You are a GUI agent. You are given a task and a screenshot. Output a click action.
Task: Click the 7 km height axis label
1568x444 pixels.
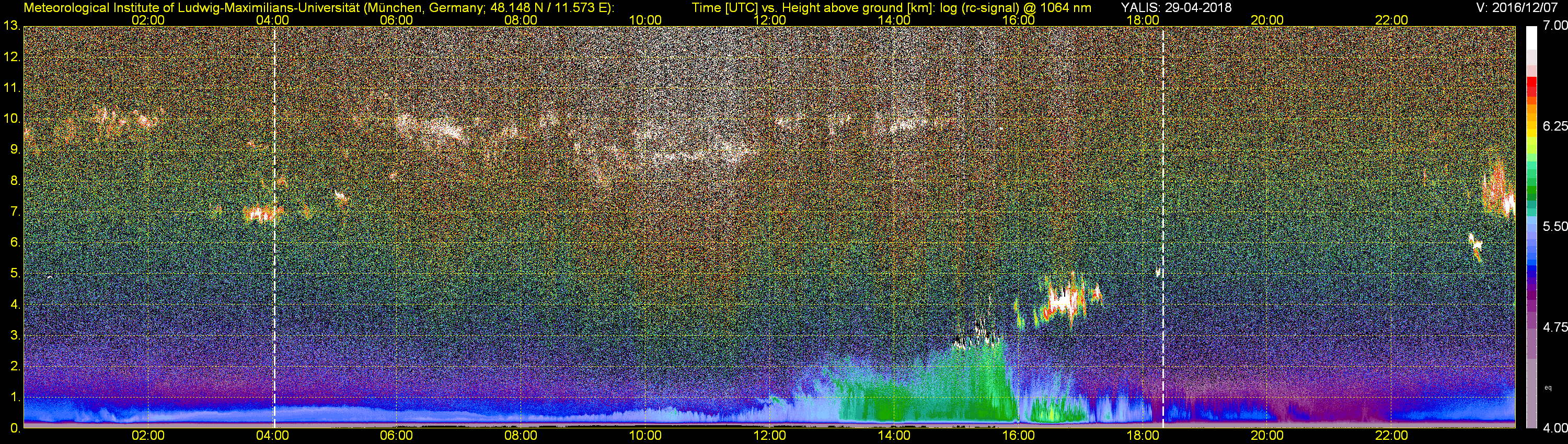pyautogui.click(x=15, y=212)
